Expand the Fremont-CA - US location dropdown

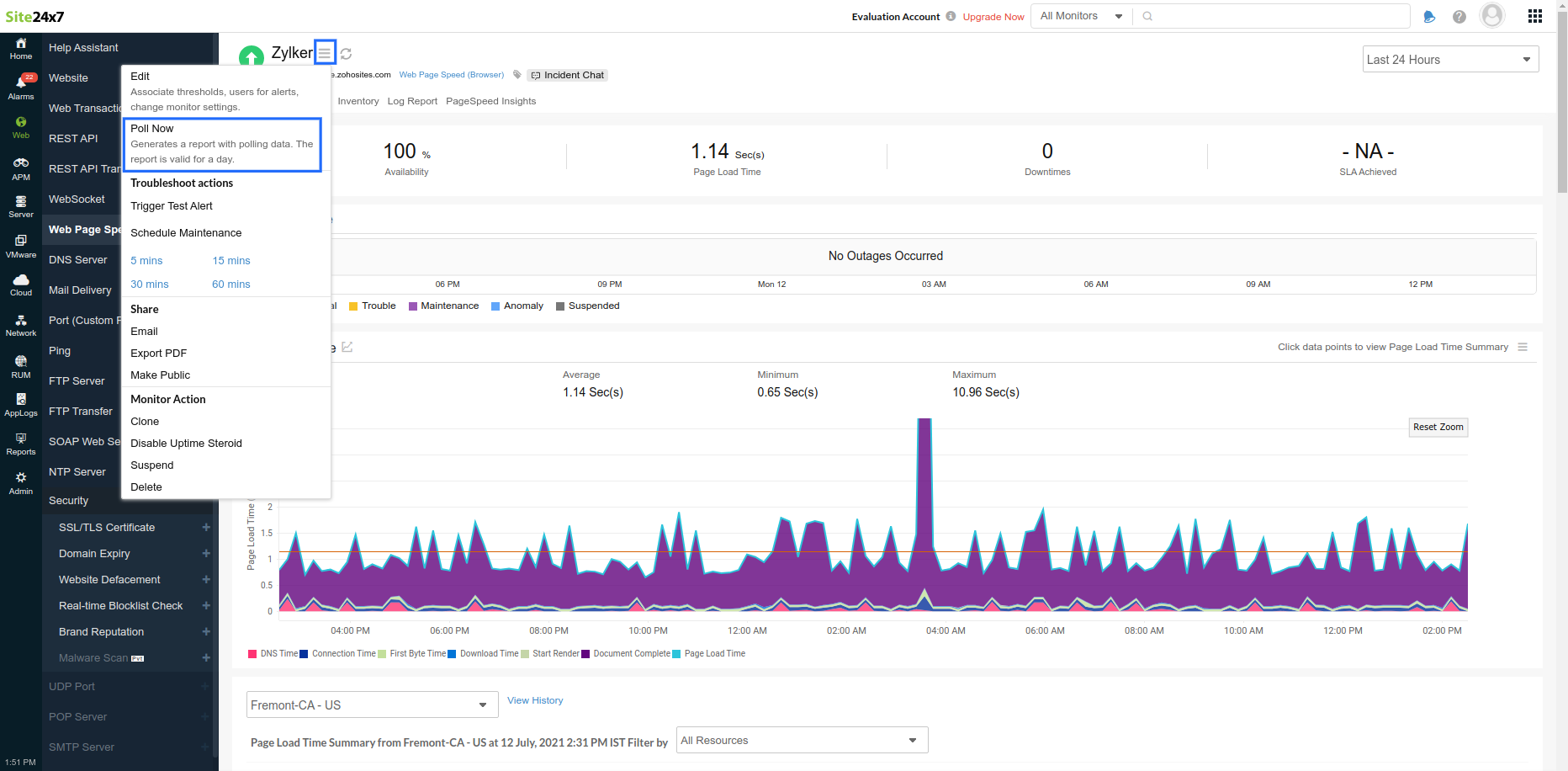pos(372,705)
